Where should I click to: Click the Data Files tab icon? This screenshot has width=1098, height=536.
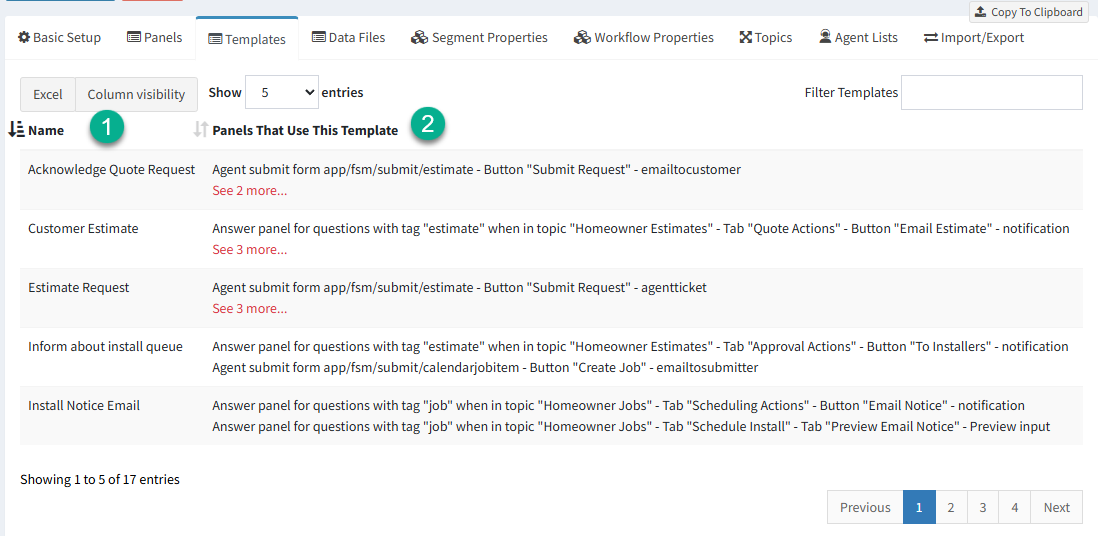319,37
